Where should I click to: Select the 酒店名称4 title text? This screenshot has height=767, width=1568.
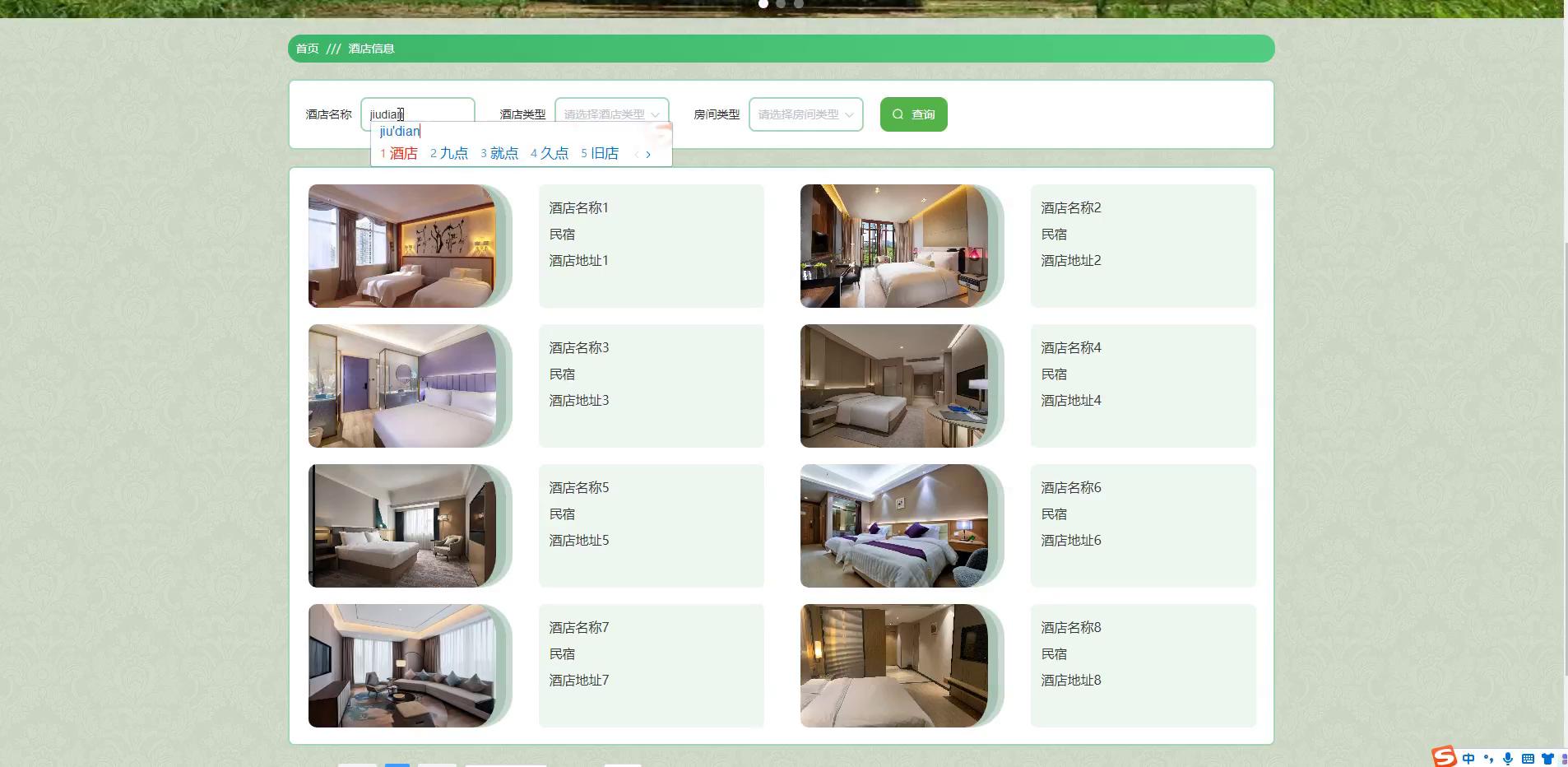[1071, 348]
